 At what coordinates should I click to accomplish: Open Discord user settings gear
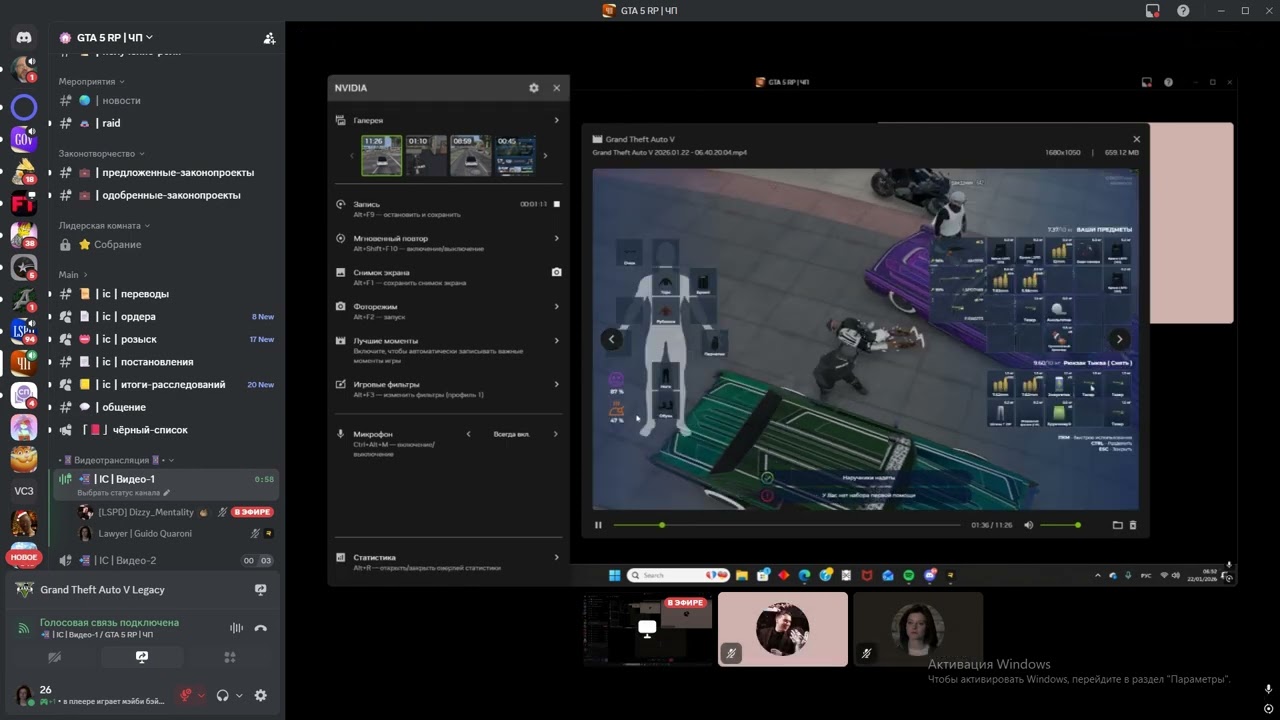click(261, 695)
